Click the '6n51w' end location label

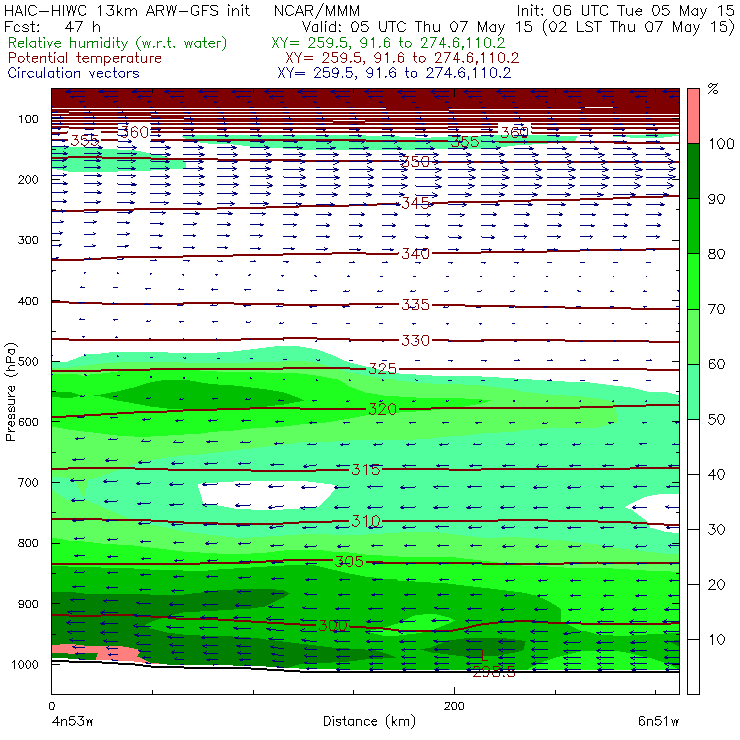[658, 722]
